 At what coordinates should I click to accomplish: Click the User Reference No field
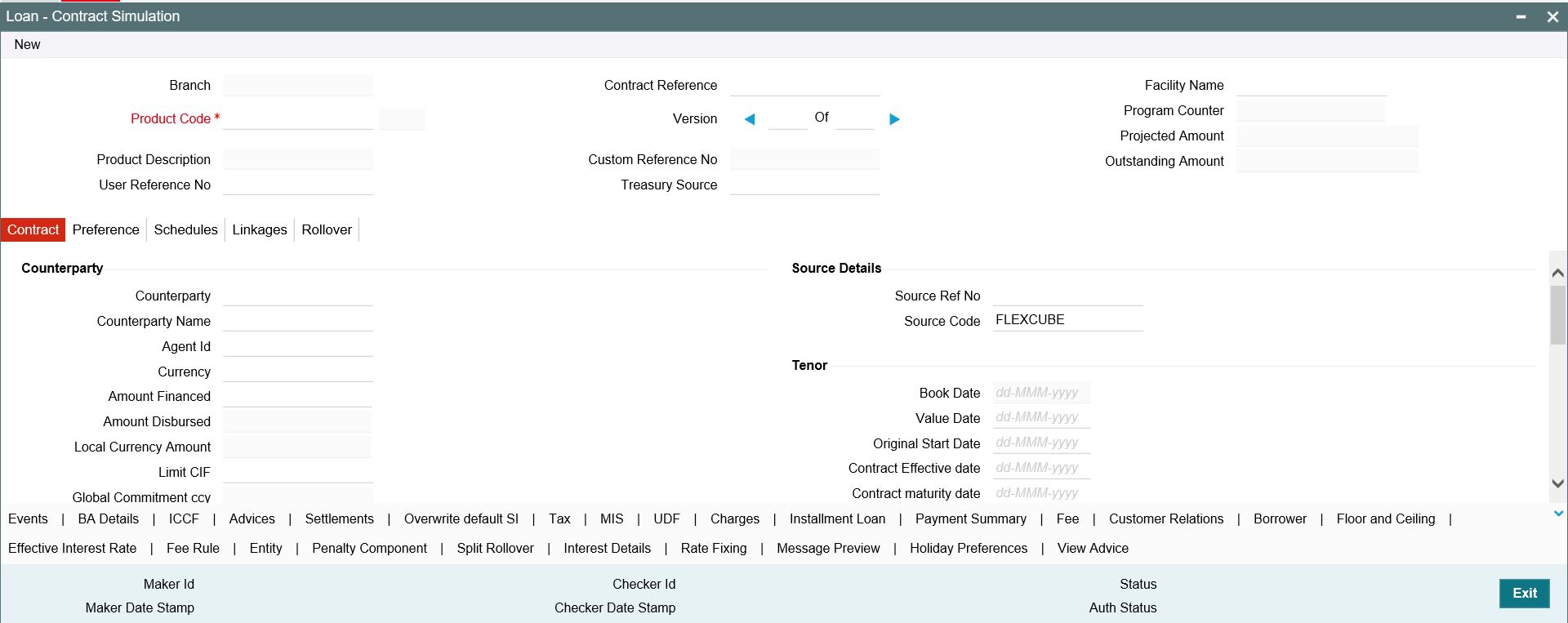click(x=298, y=185)
